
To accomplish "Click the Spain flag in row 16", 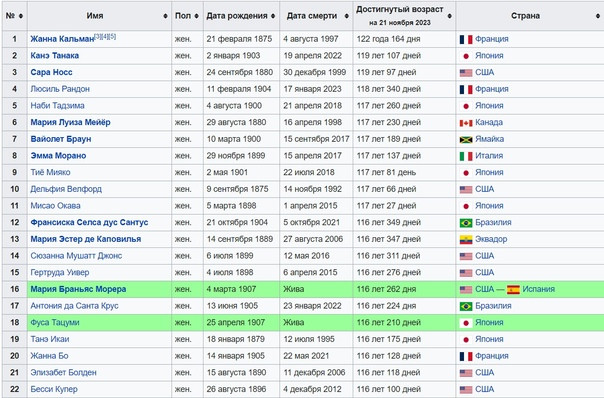I will [513, 289].
